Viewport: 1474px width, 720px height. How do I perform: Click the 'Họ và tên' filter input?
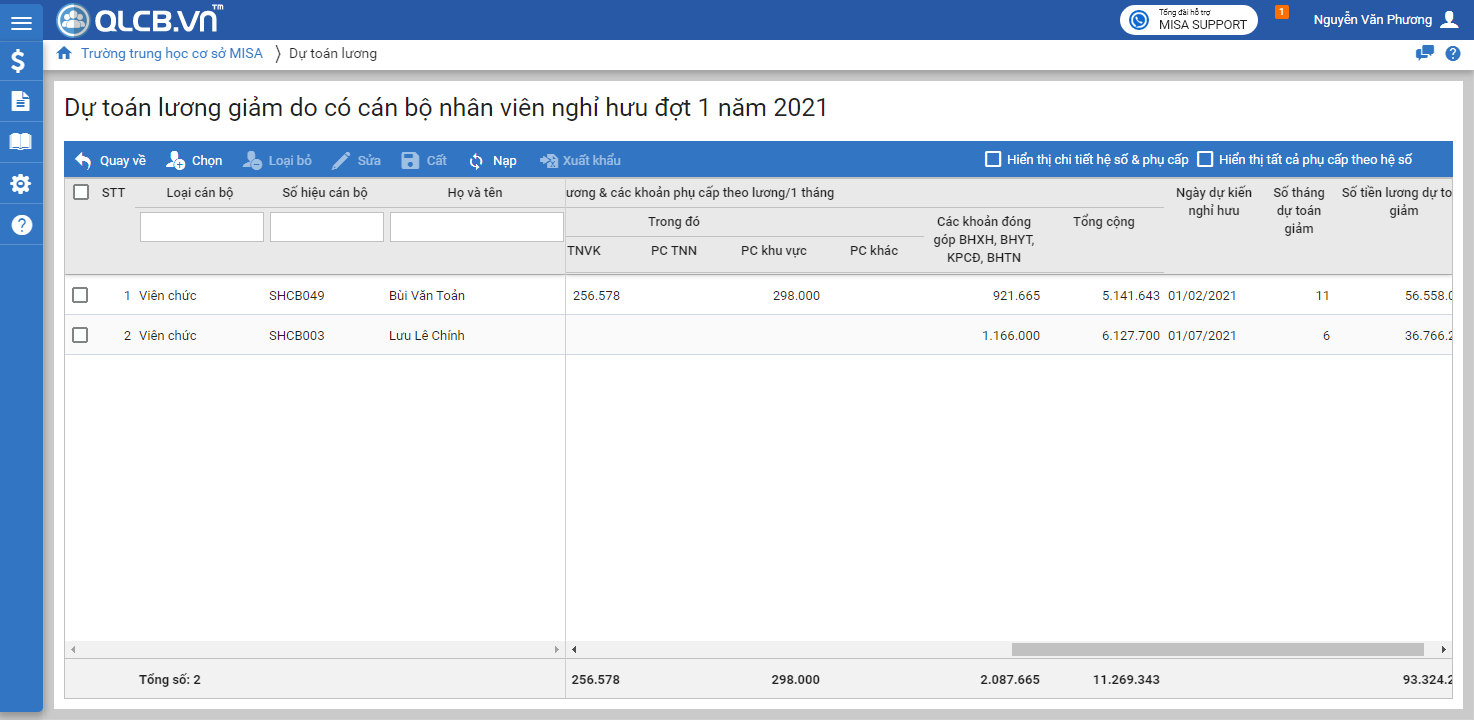point(476,227)
